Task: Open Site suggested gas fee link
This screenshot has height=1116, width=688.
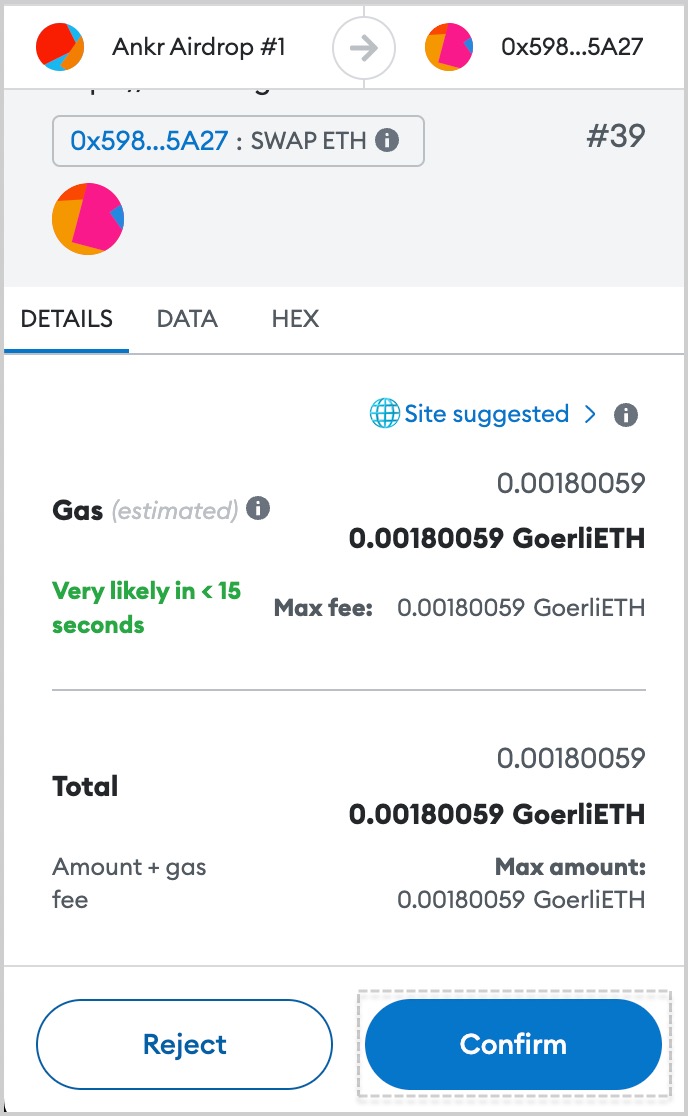Action: (486, 414)
